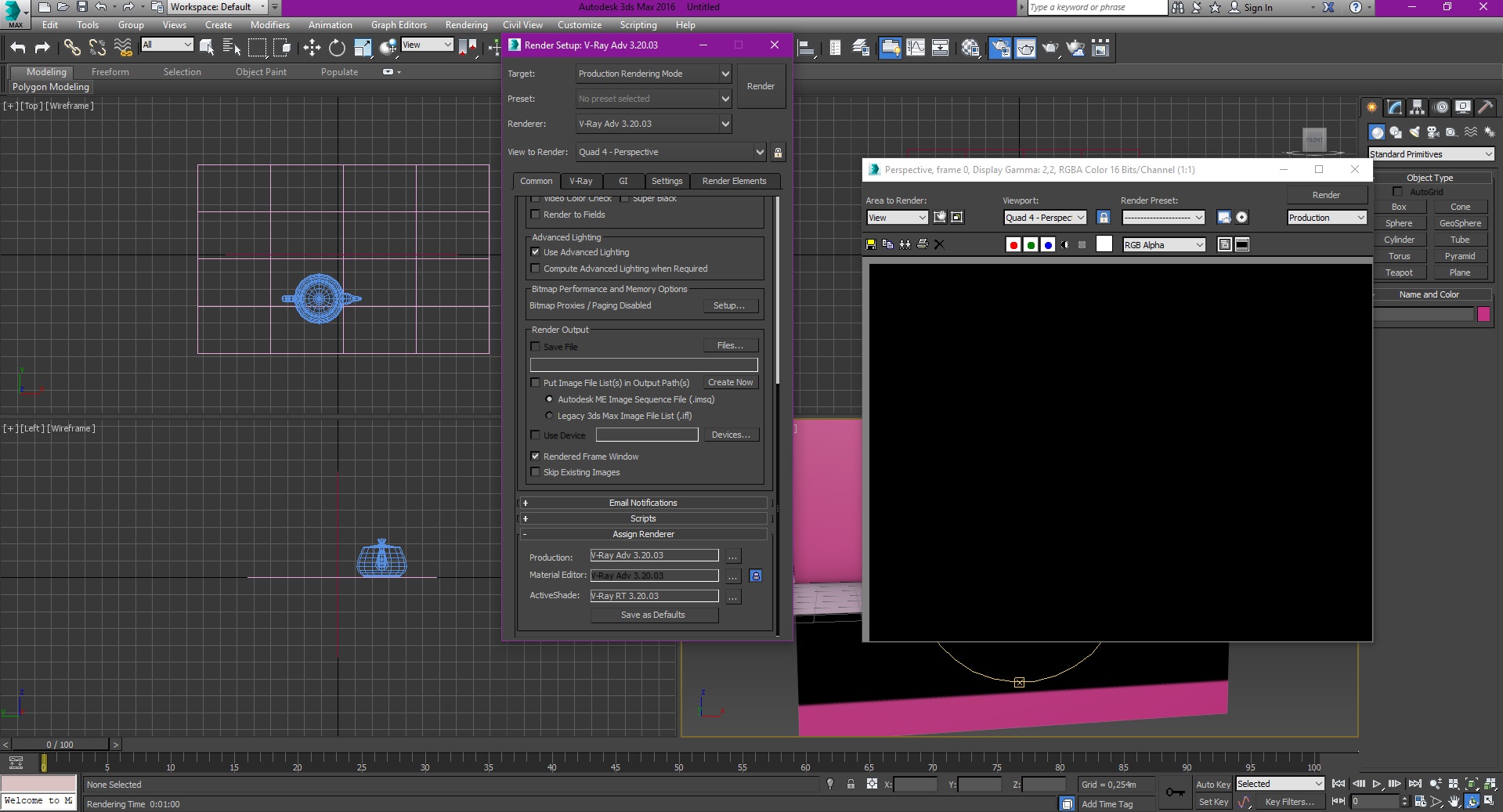Activate the Select Object tool
Screen dimensions: 1503x812
[207, 48]
